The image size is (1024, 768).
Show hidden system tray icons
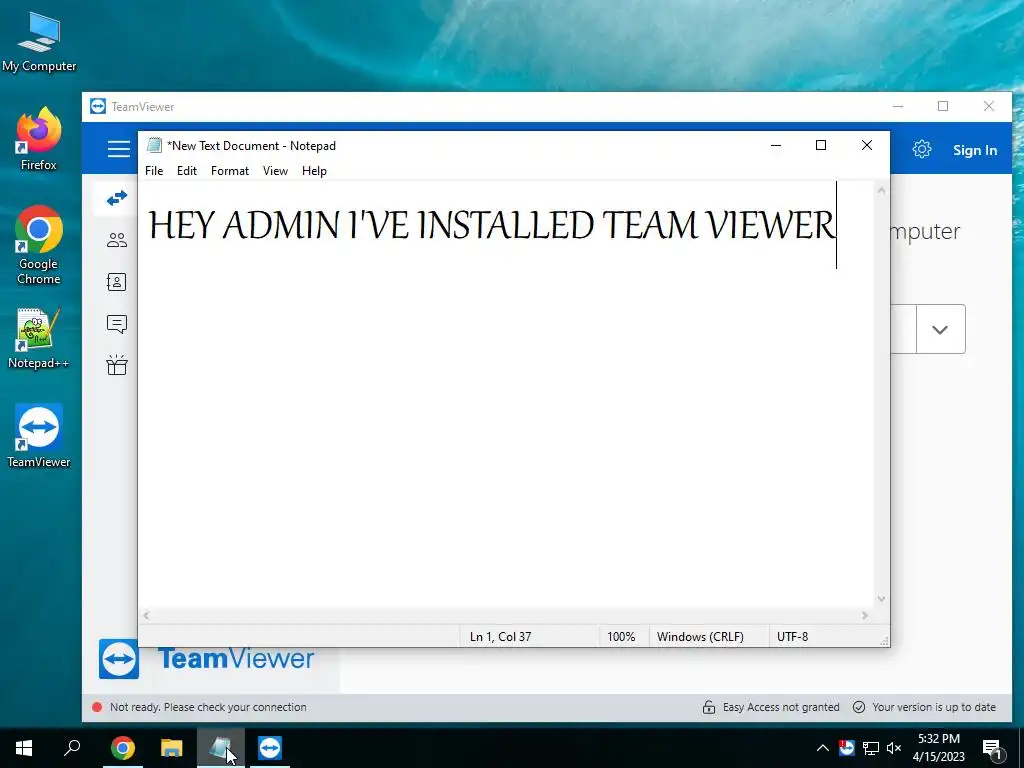click(x=823, y=748)
